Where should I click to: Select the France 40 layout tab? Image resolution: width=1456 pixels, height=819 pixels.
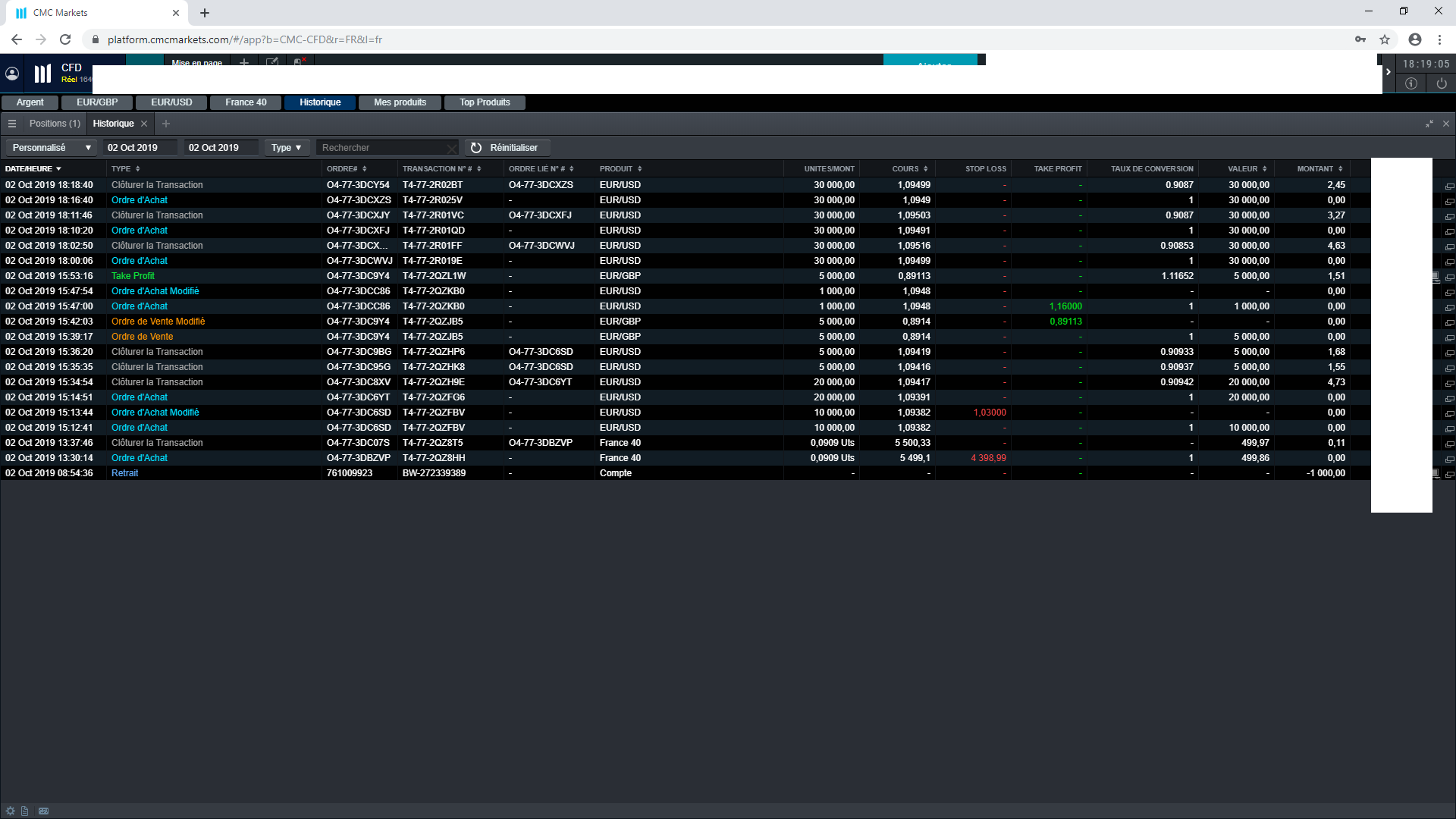click(246, 102)
